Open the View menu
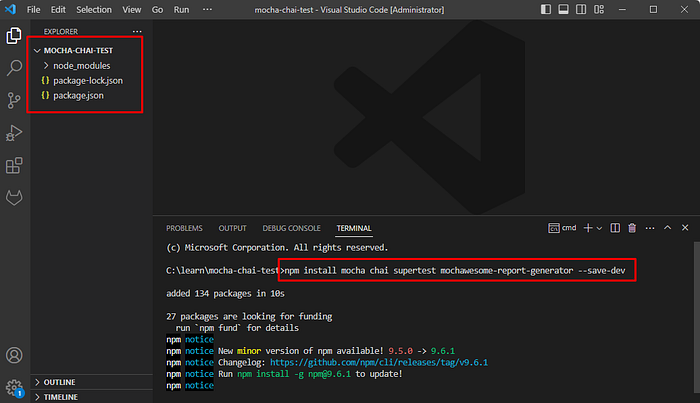 [132, 9]
